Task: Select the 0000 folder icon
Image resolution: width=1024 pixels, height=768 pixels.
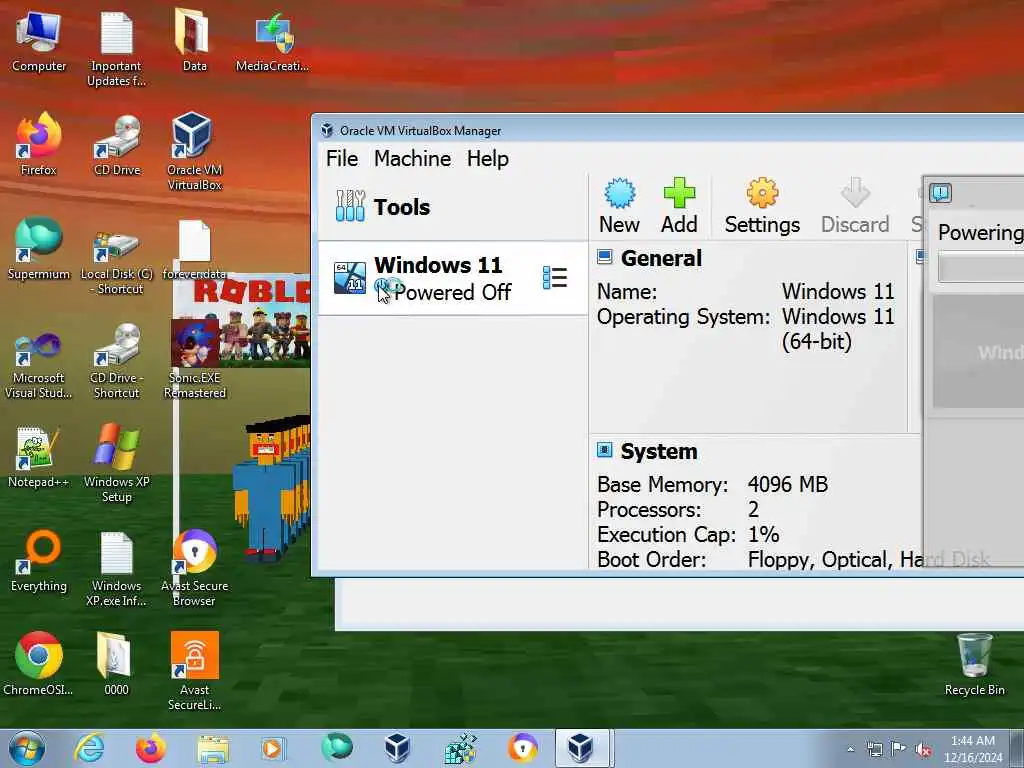Action: pos(116,664)
